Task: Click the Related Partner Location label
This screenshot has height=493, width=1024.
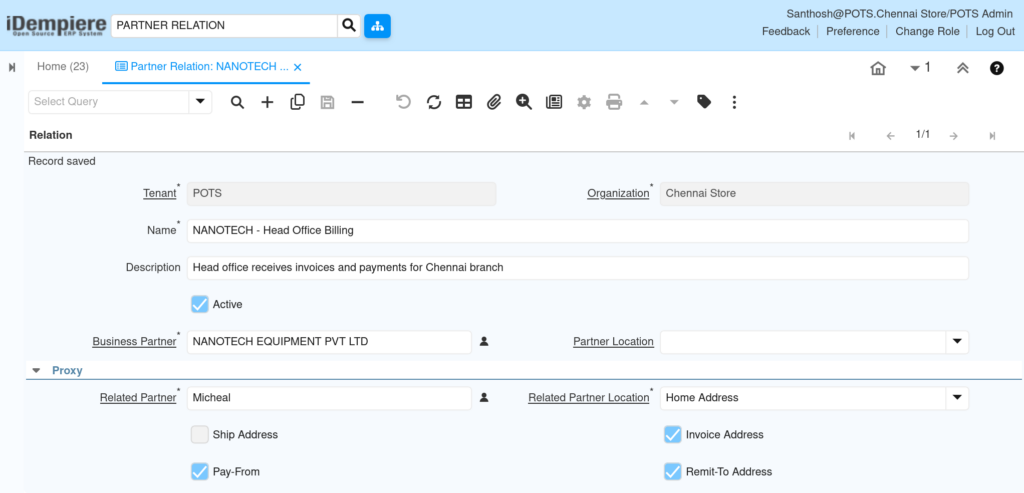Action: [588, 398]
